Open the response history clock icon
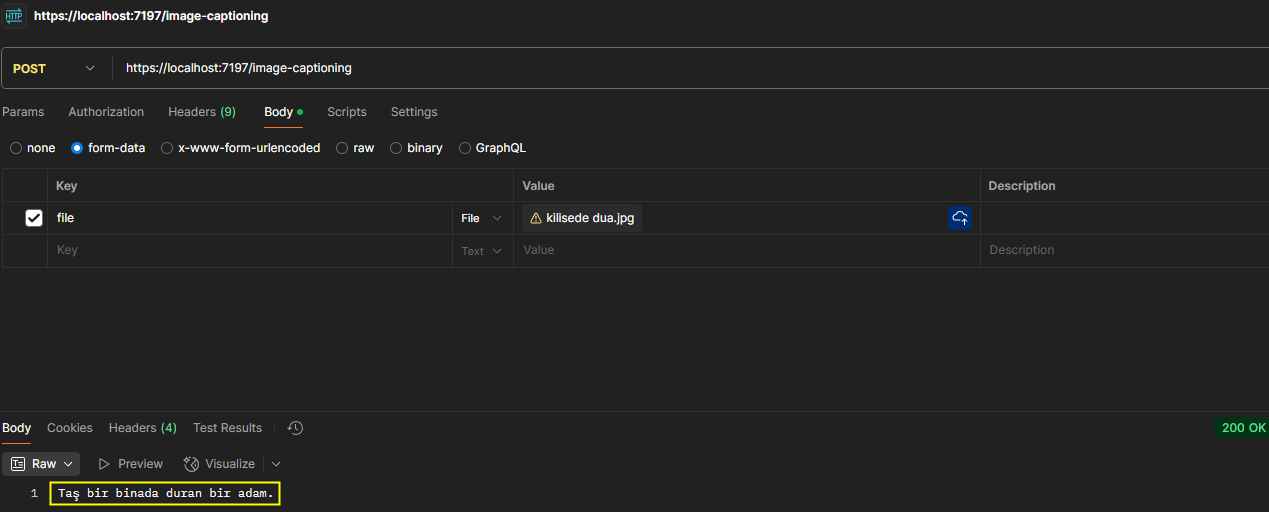This screenshot has width=1269, height=512. [295, 428]
